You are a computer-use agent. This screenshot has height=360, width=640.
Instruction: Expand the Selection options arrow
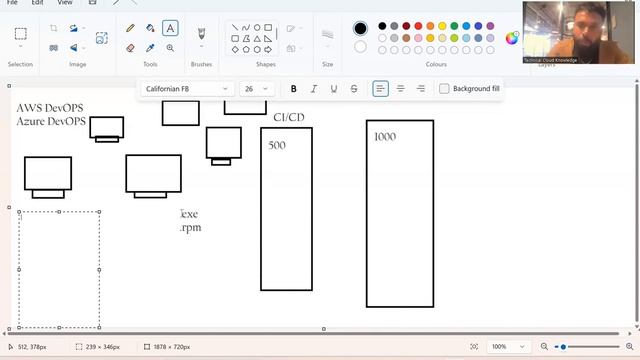[20, 47]
